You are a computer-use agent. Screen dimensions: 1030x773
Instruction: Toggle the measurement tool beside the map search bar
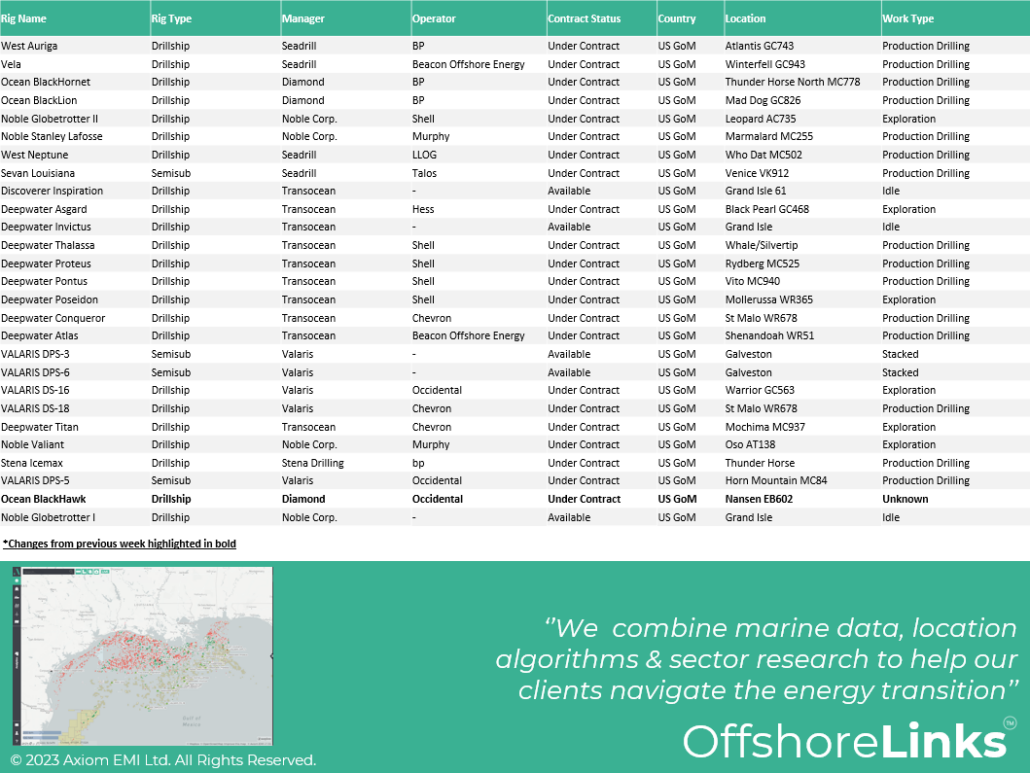click(78, 571)
